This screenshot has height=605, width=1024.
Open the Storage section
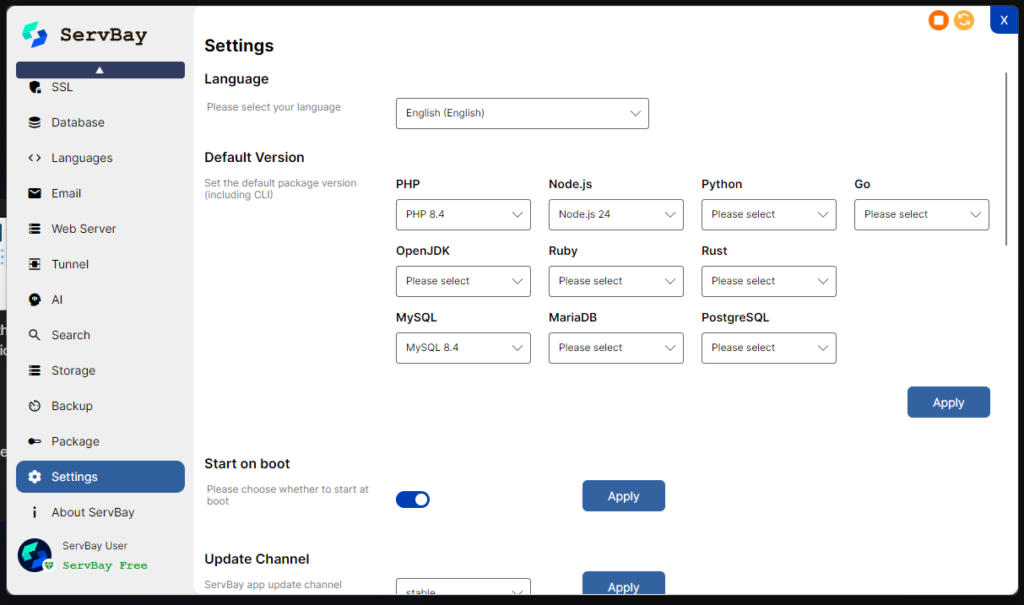(x=100, y=370)
